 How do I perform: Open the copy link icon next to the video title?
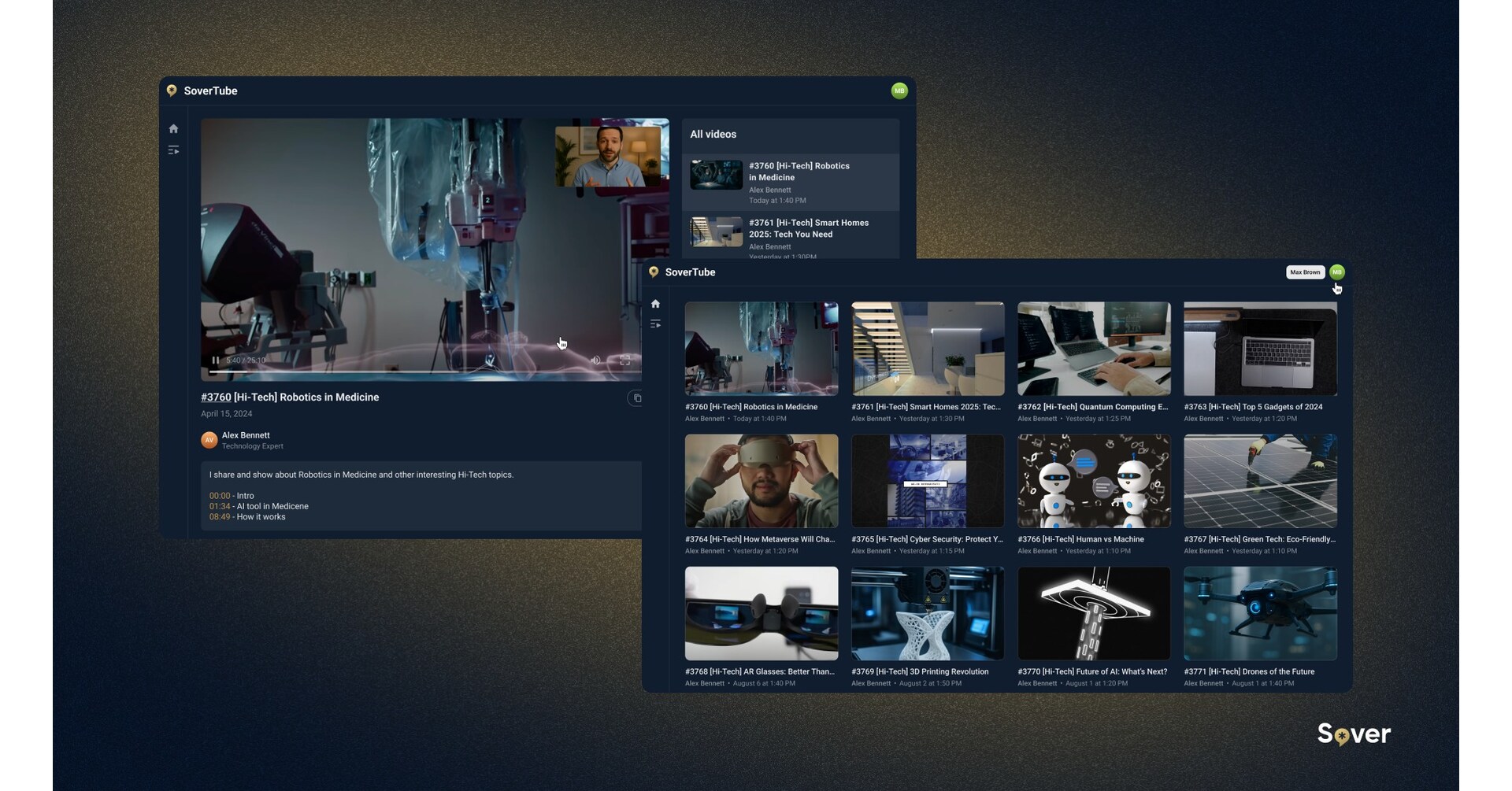(x=636, y=397)
